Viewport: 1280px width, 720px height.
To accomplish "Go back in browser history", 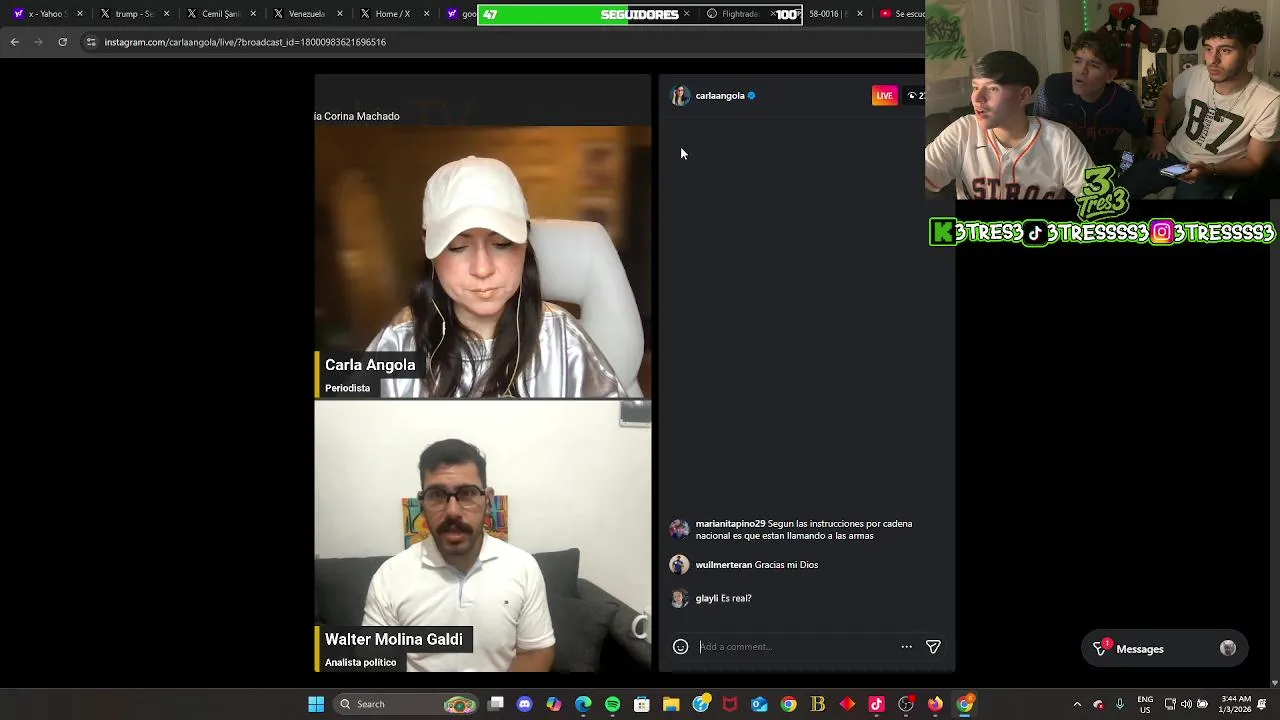I will 15,42.
